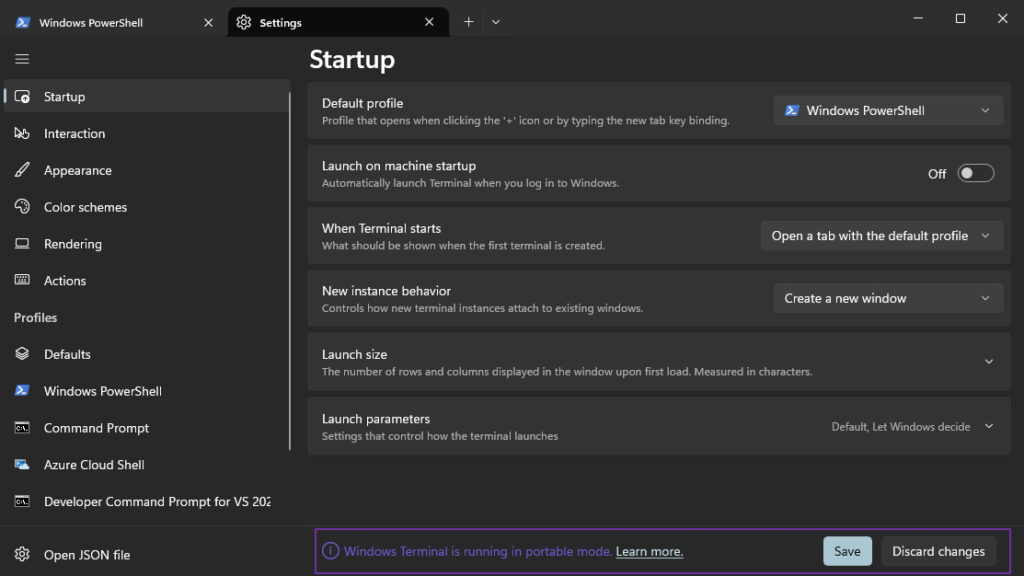
Task: Click the Learn more link
Action: (x=648, y=551)
